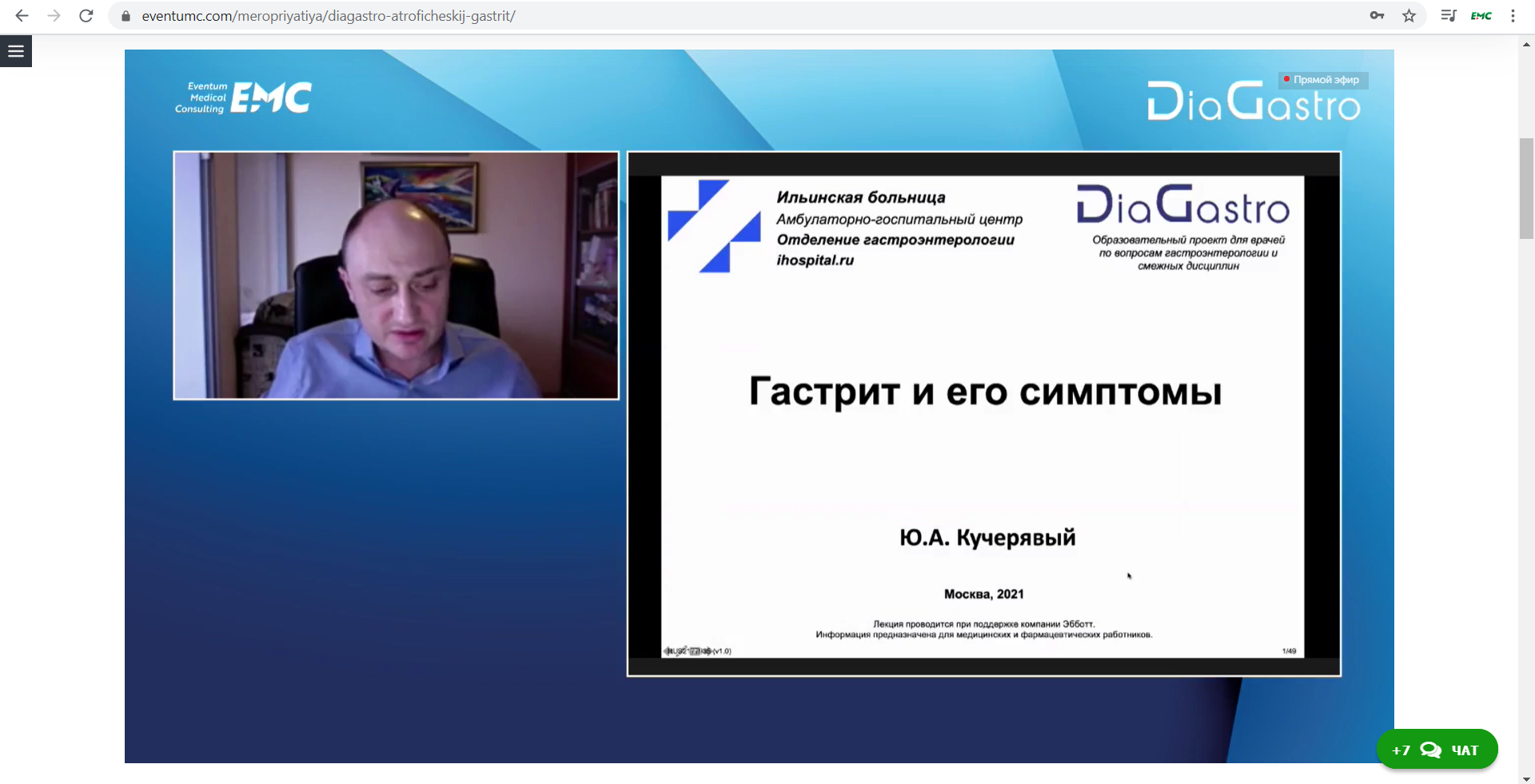
Task: Click the Прямой эфир live badge
Action: tap(1322, 80)
